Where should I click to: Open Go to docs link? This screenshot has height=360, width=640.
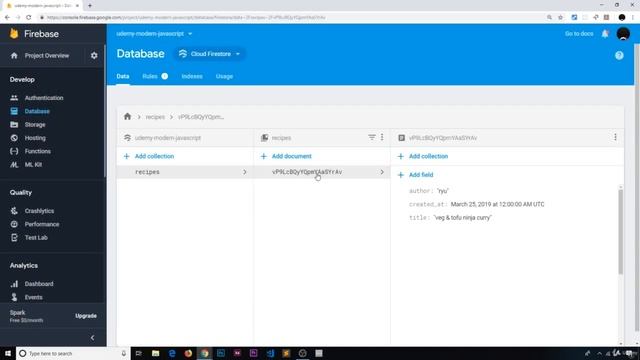point(579,34)
